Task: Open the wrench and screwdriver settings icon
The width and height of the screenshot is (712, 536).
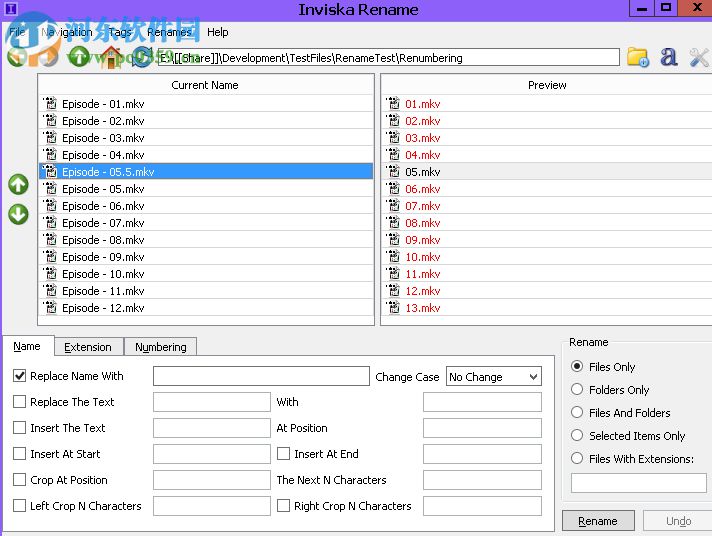Action: 699,57
